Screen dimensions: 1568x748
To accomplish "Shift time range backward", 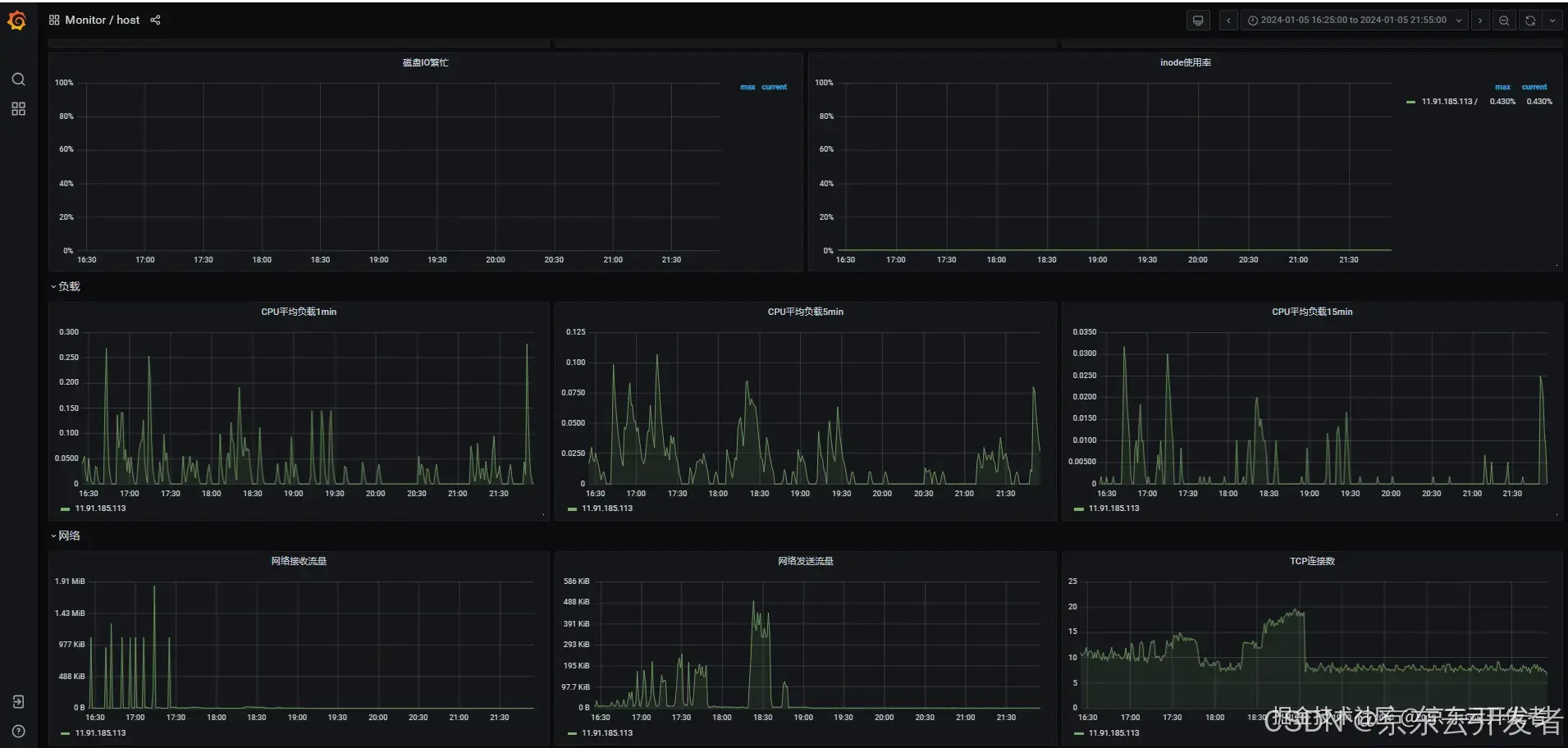I will (x=1228, y=21).
